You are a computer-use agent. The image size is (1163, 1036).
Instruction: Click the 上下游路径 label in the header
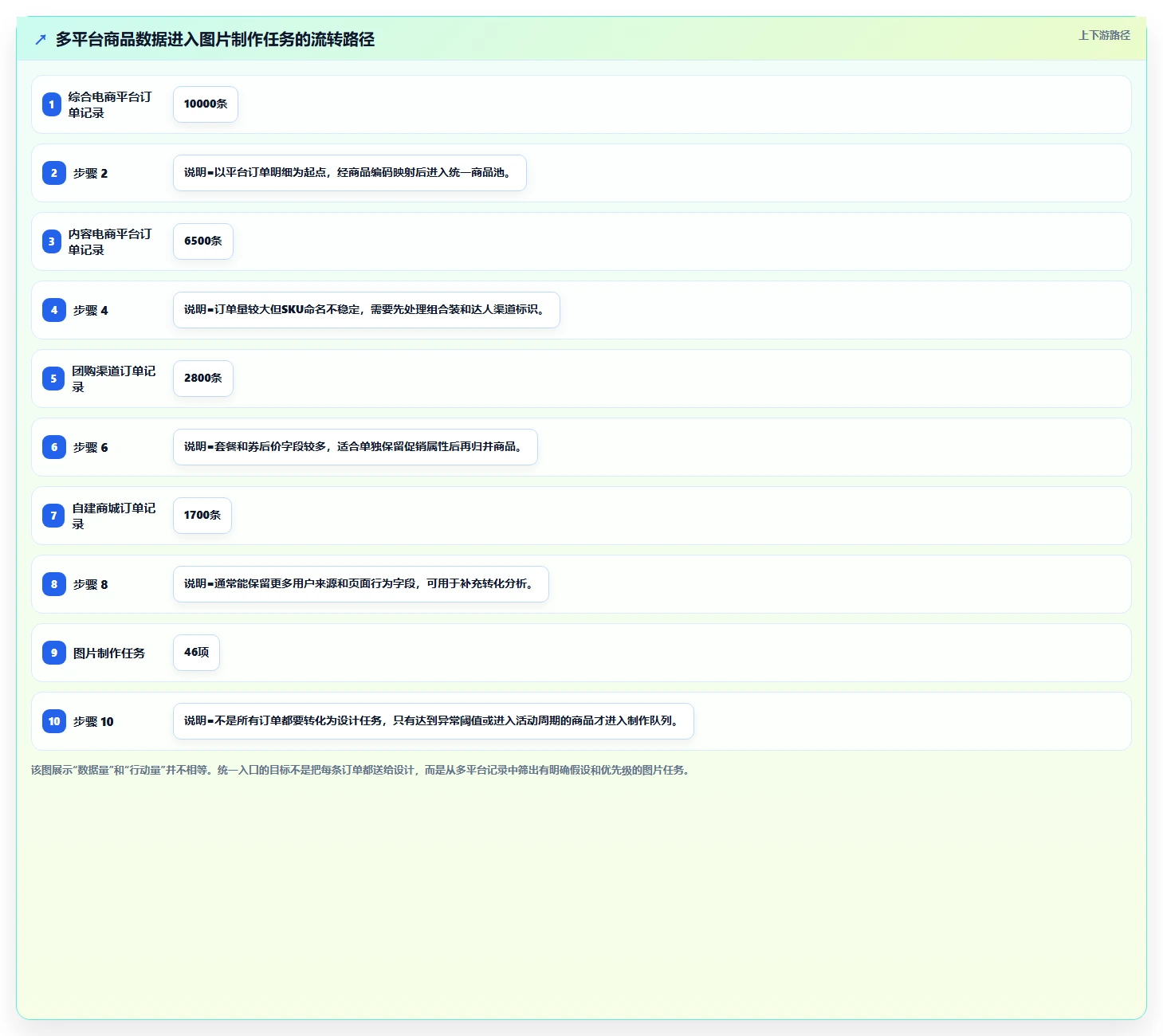click(x=1104, y=35)
